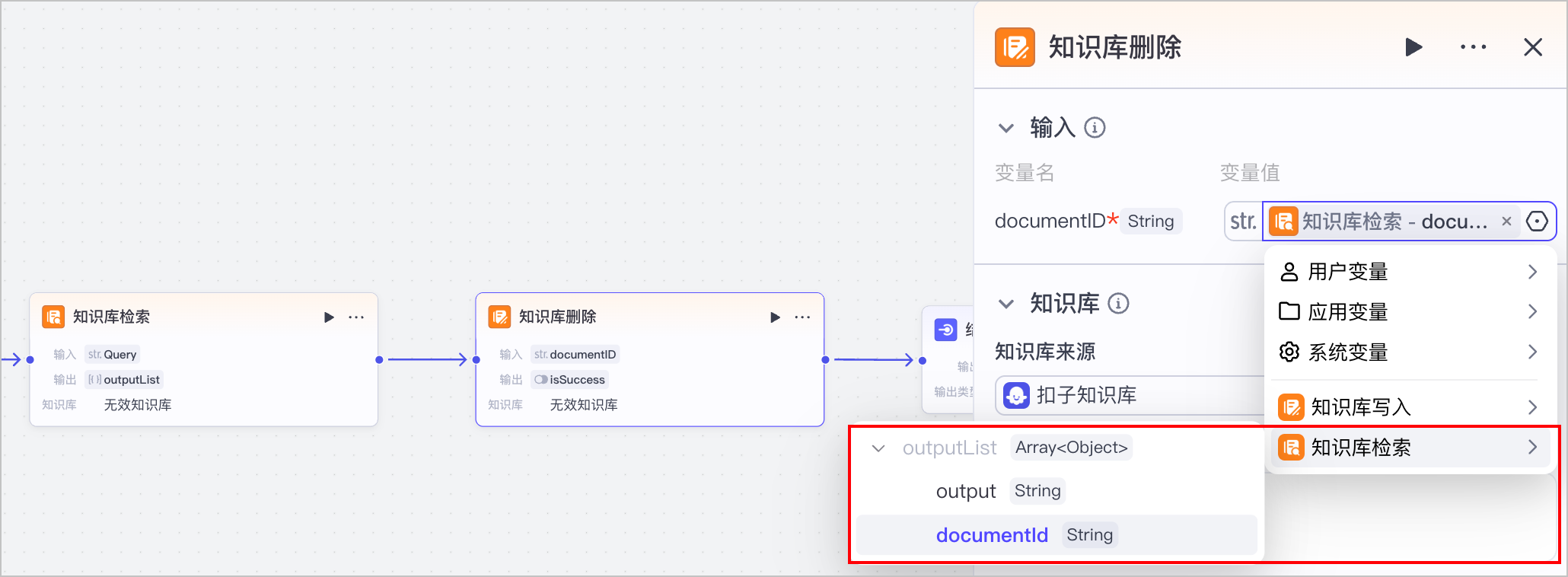Click 无效知识库 on the 知识库检索 node
The width and height of the screenshot is (1568, 577).
coord(138,405)
